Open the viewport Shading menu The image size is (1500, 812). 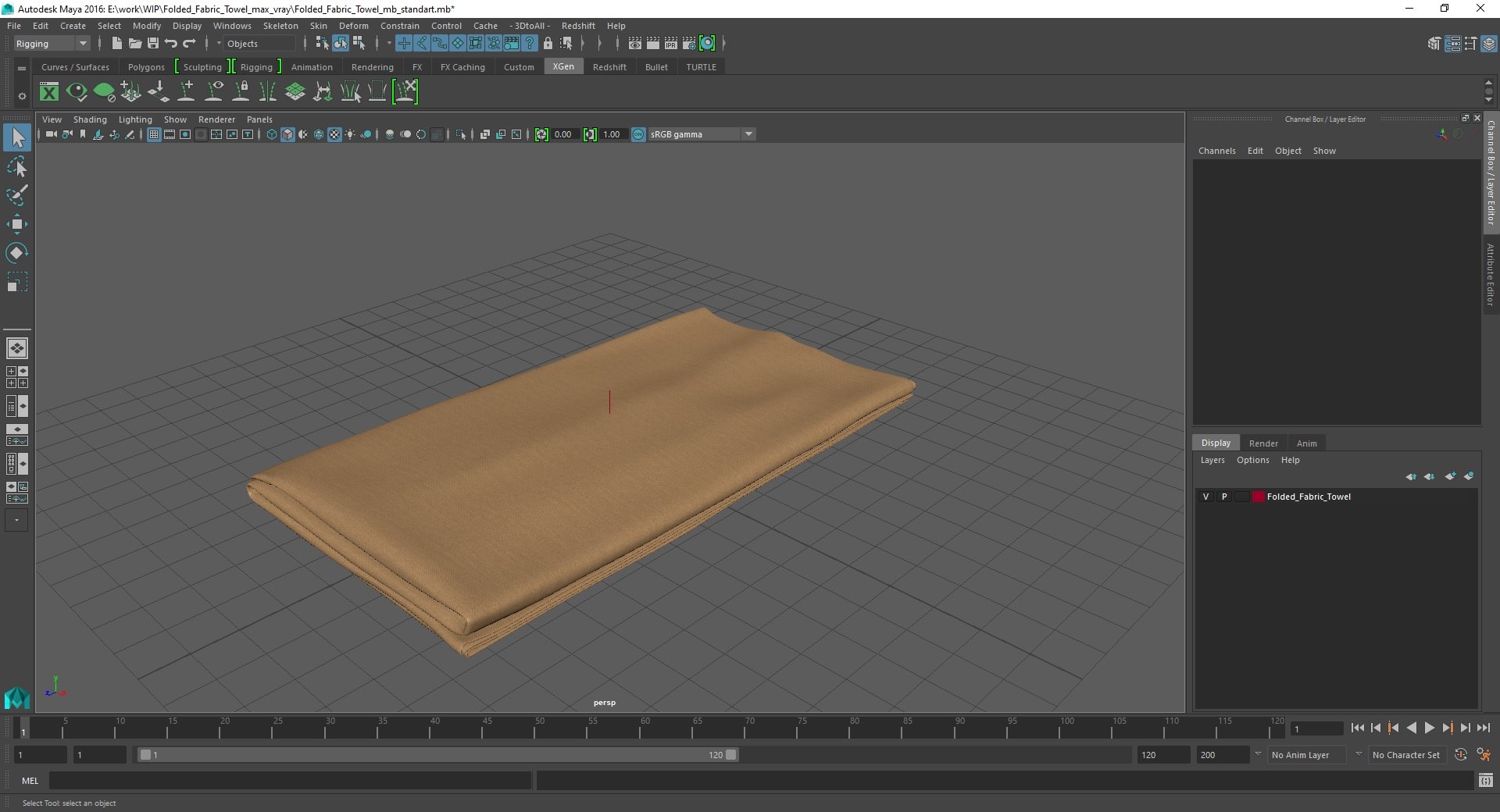[x=90, y=119]
